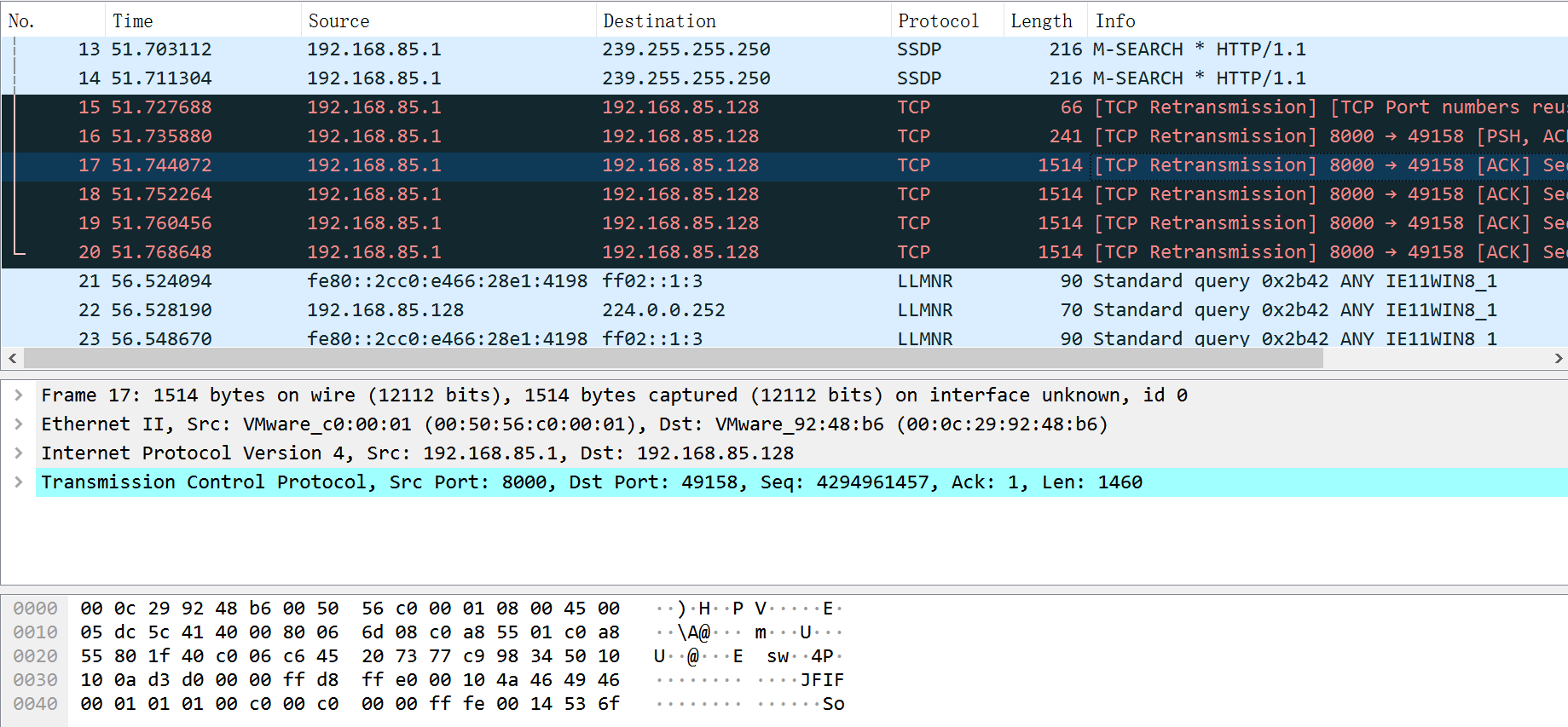This screenshot has height=727, width=1568.
Task: Expand the Ethernet II tree node
Action: (x=18, y=424)
